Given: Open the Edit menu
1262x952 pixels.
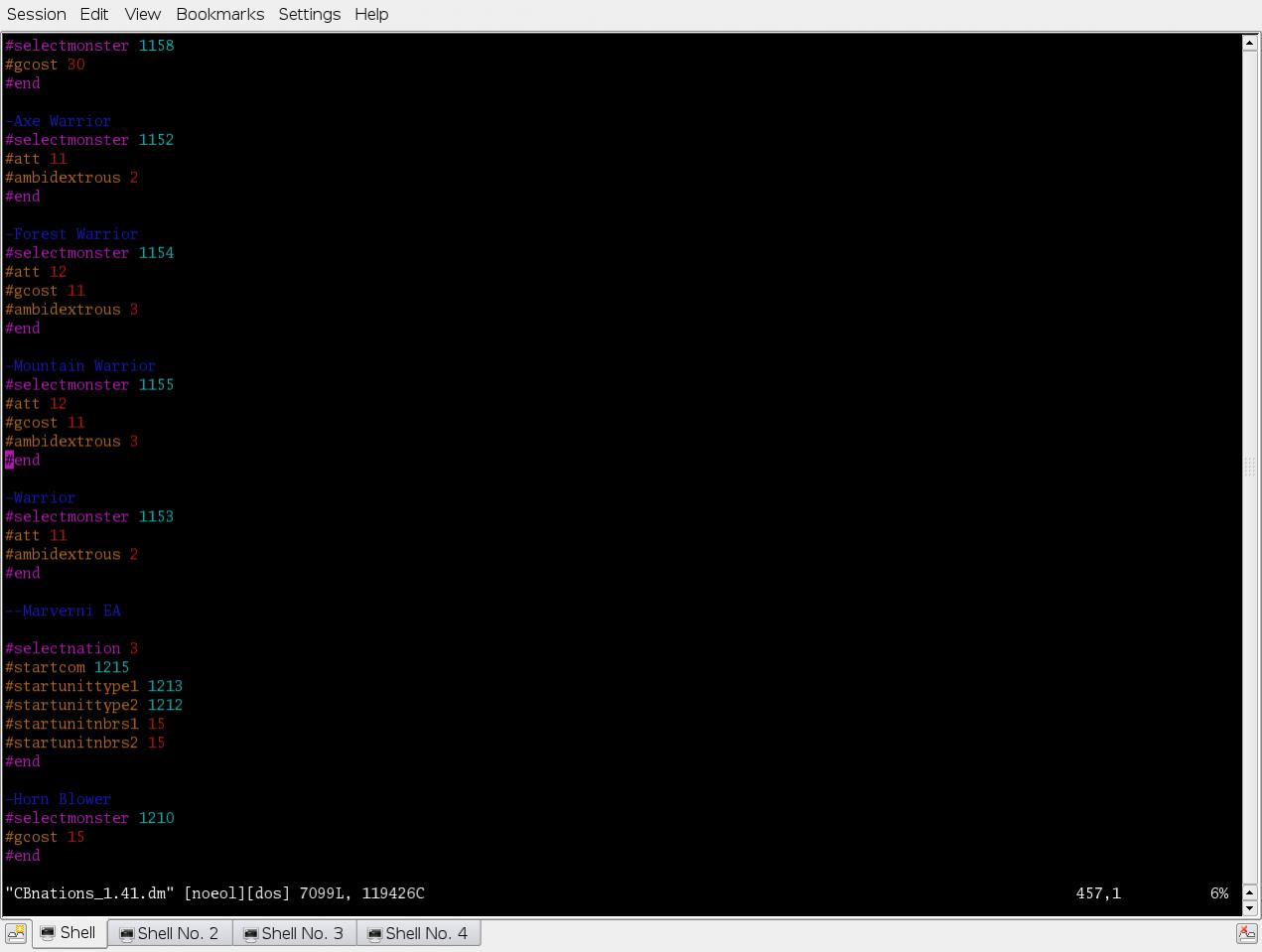Looking at the screenshot, I should tap(94, 14).
